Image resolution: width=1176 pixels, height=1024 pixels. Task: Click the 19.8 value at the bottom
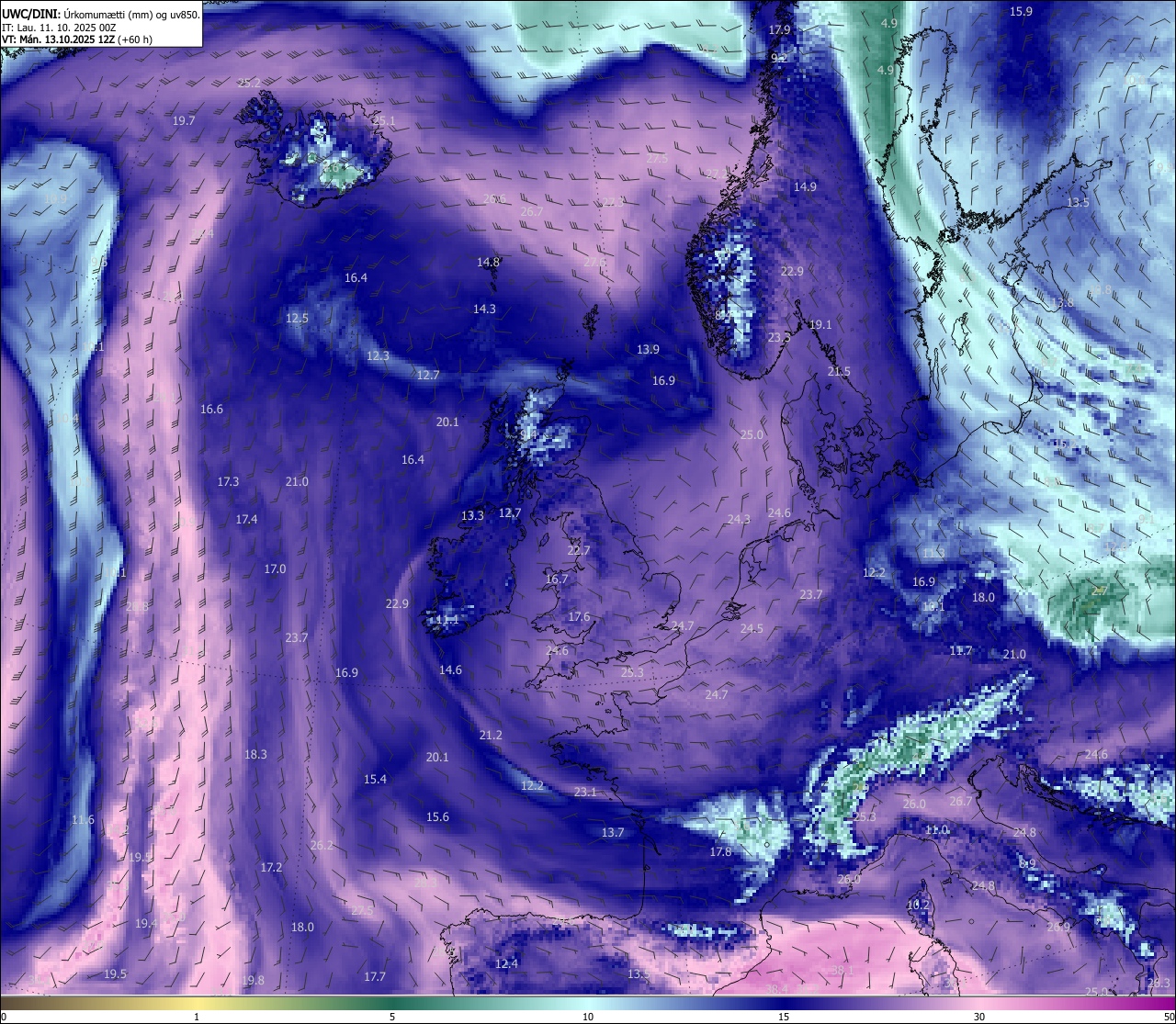point(253,980)
